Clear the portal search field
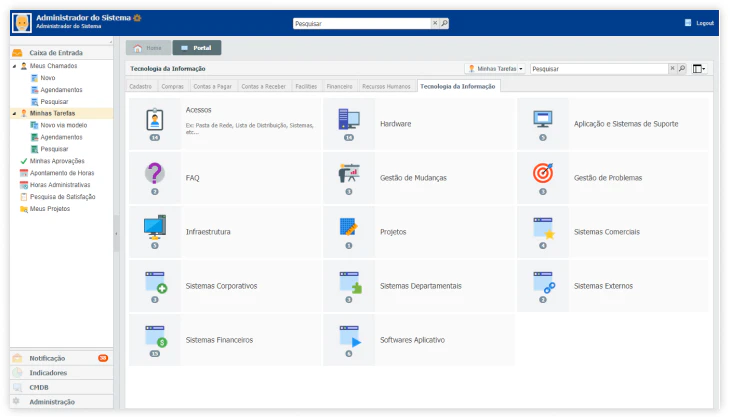730x419 pixels. [672, 68]
